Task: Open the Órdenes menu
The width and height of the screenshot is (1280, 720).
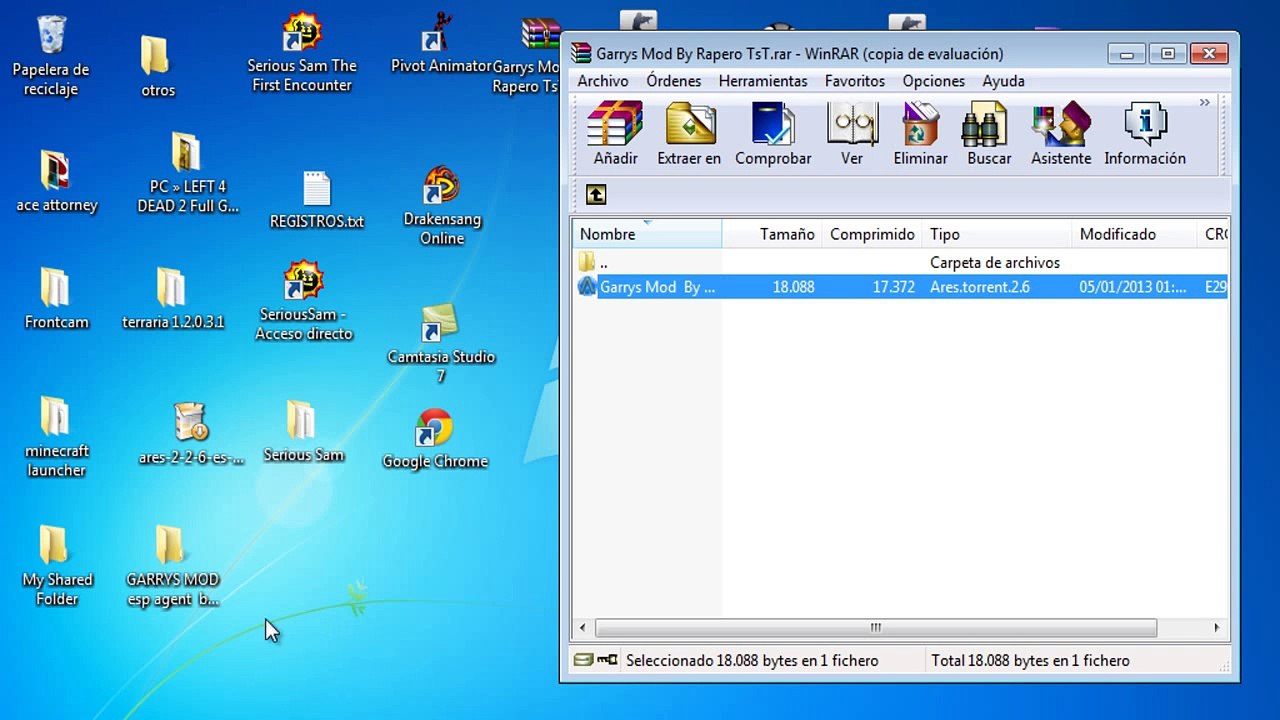Action: (x=674, y=81)
